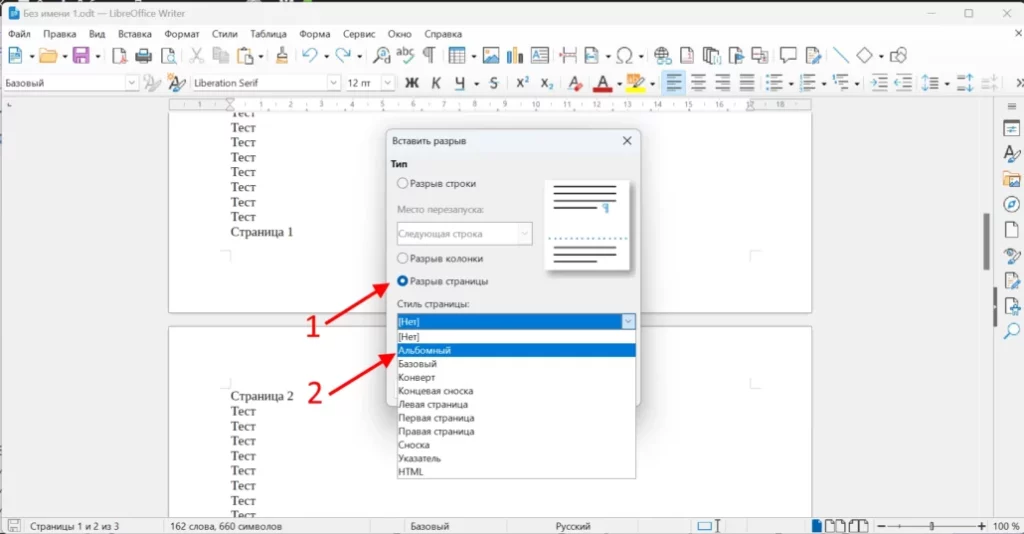Click the Русский language status field
This screenshot has width=1024, height=534.
[x=573, y=526]
